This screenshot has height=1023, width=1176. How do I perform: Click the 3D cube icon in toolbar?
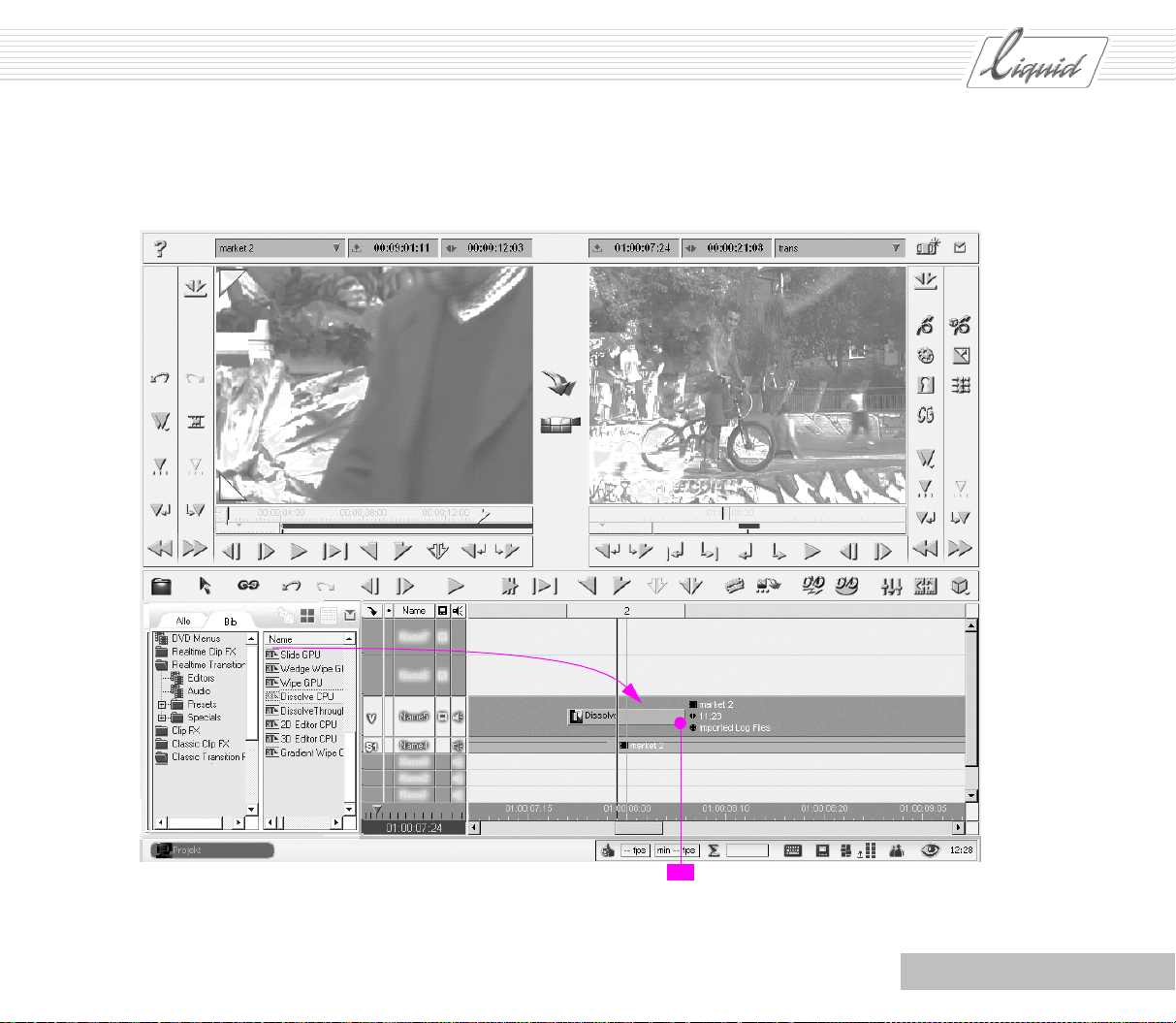pos(960,586)
